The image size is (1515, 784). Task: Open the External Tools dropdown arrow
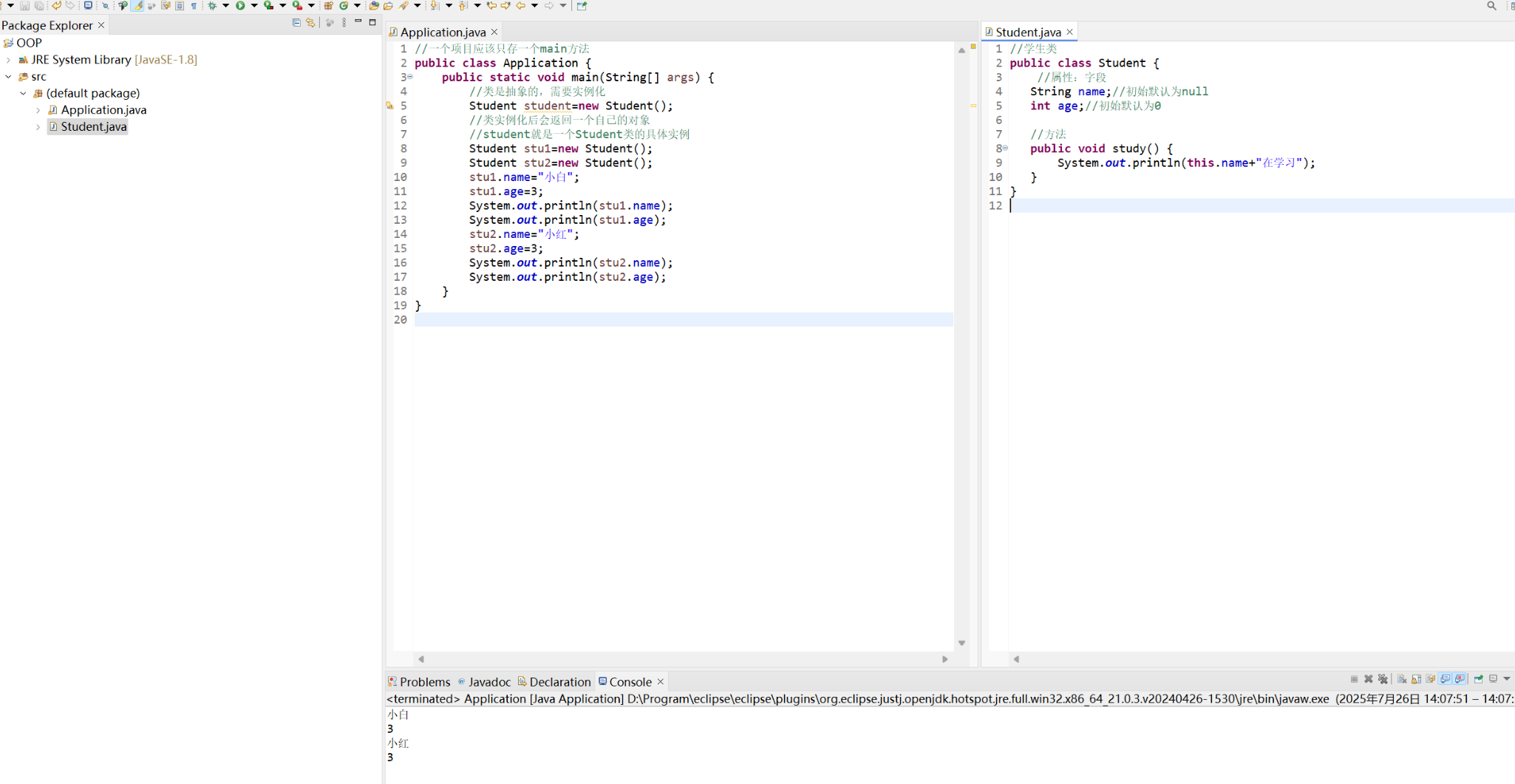(311, 5)
